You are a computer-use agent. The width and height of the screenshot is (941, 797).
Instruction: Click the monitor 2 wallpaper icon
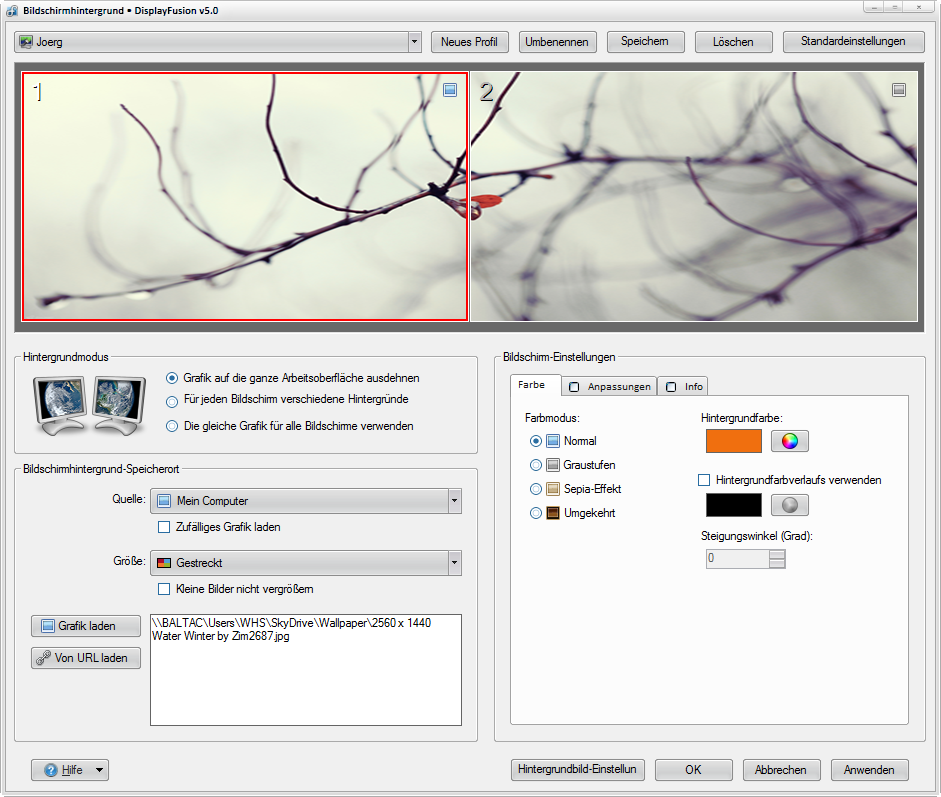899,90
